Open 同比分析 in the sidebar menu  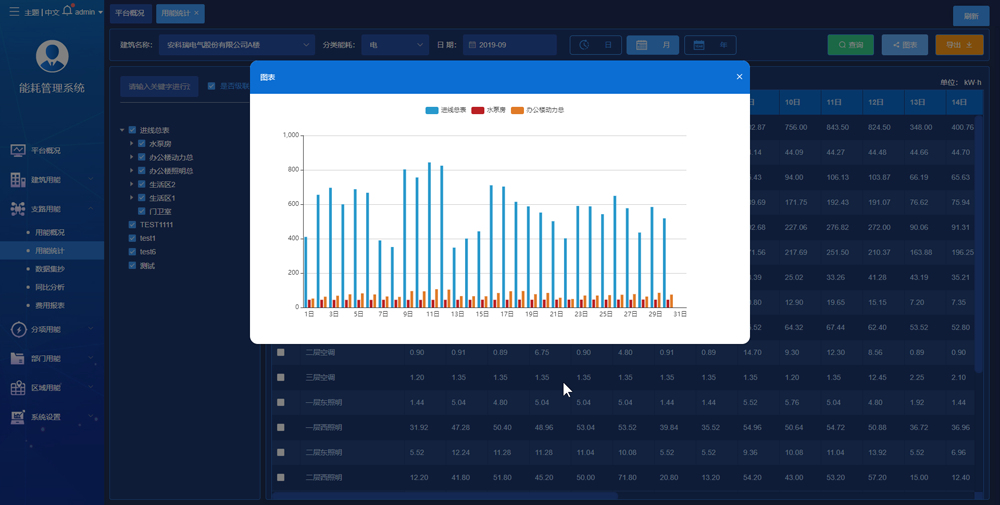(x=49, y=287)
